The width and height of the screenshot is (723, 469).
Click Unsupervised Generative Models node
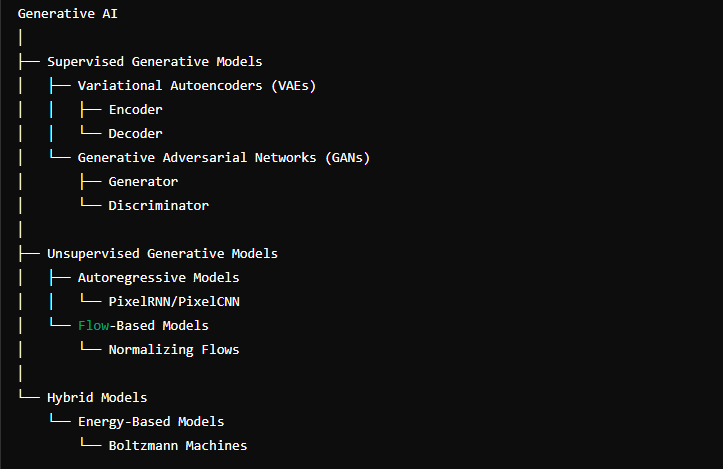(x=162, y=254)
